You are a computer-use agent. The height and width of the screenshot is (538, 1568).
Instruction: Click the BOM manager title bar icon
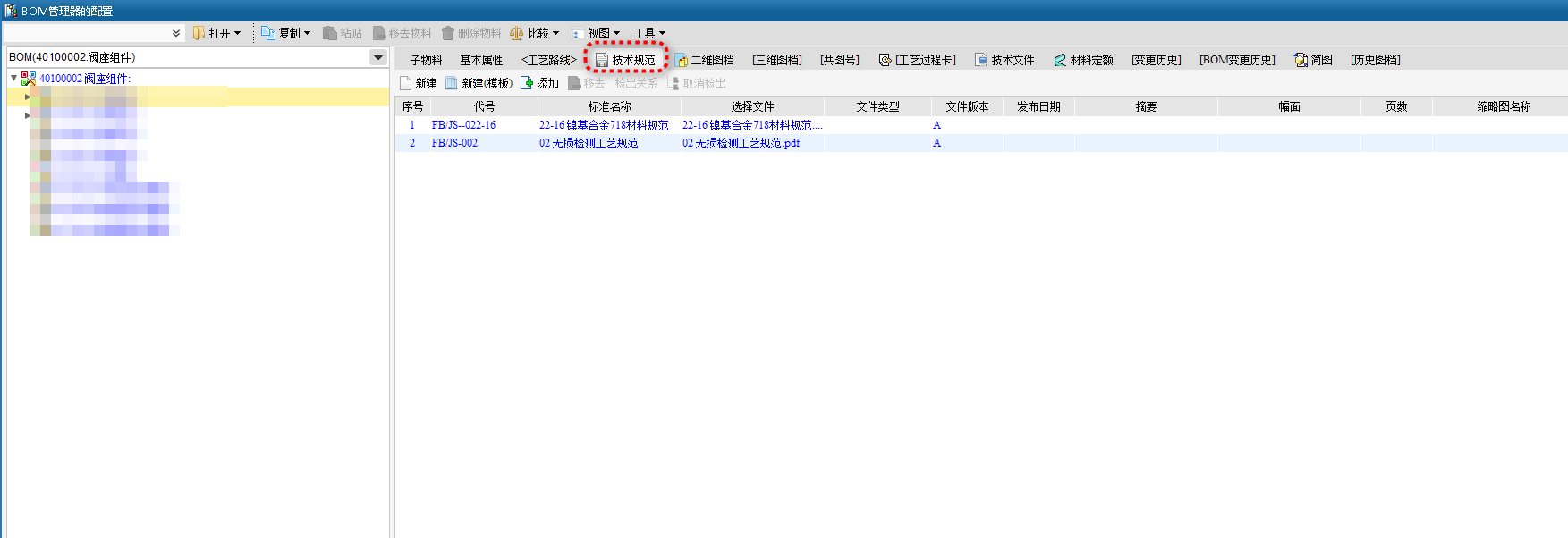point(11,11)
